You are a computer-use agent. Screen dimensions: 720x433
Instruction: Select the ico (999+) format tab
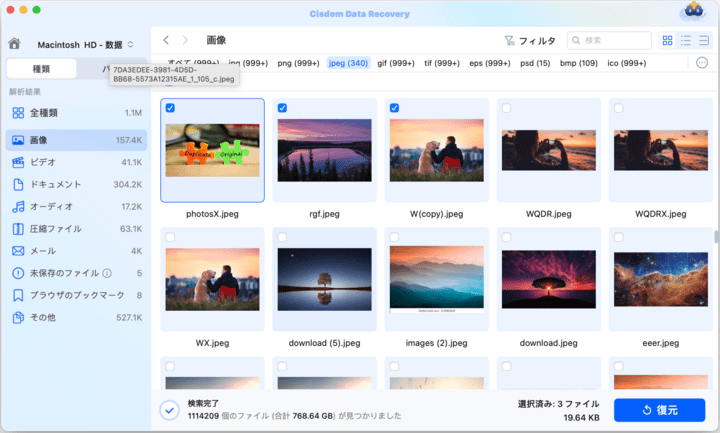[626, 63]
